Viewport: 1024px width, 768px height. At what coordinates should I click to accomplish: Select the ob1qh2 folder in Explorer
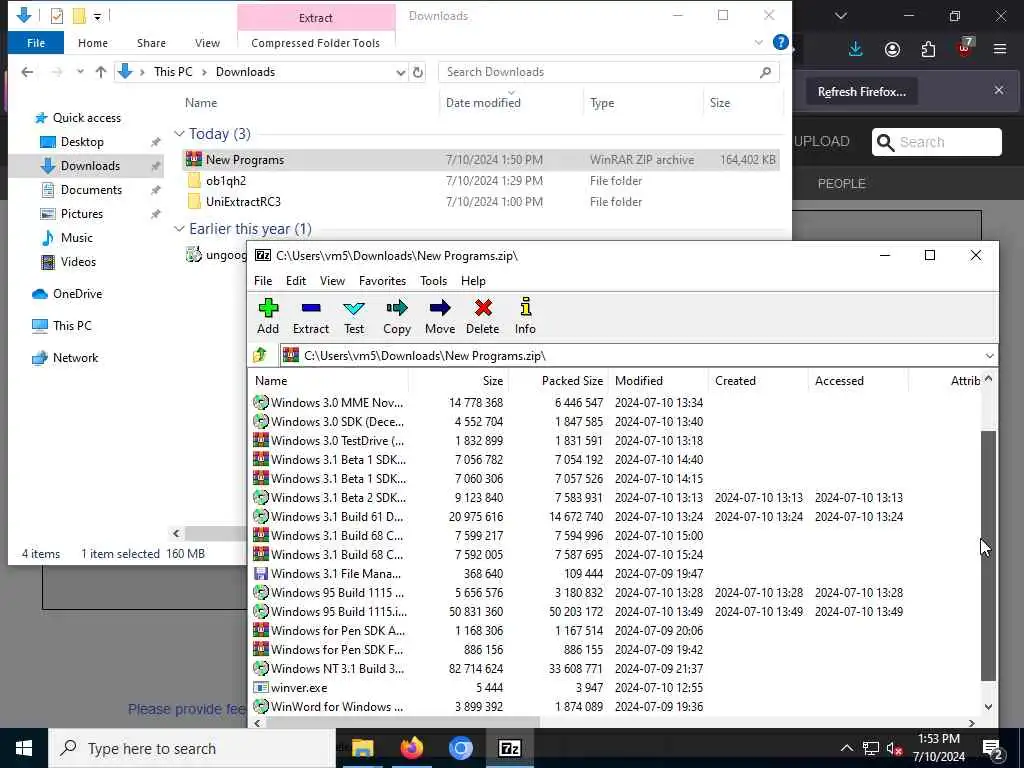click(226, 181)
